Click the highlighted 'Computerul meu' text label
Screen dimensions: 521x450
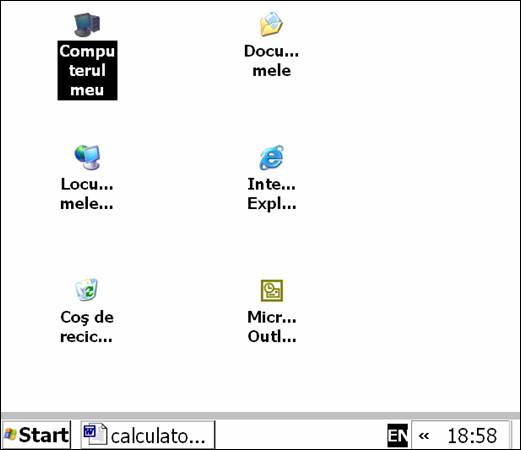(x=87, y=70)
